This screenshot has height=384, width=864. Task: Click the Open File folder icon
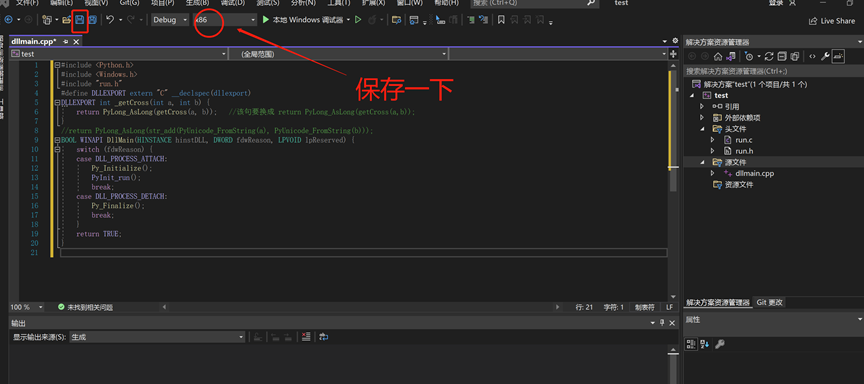[67, 20]
